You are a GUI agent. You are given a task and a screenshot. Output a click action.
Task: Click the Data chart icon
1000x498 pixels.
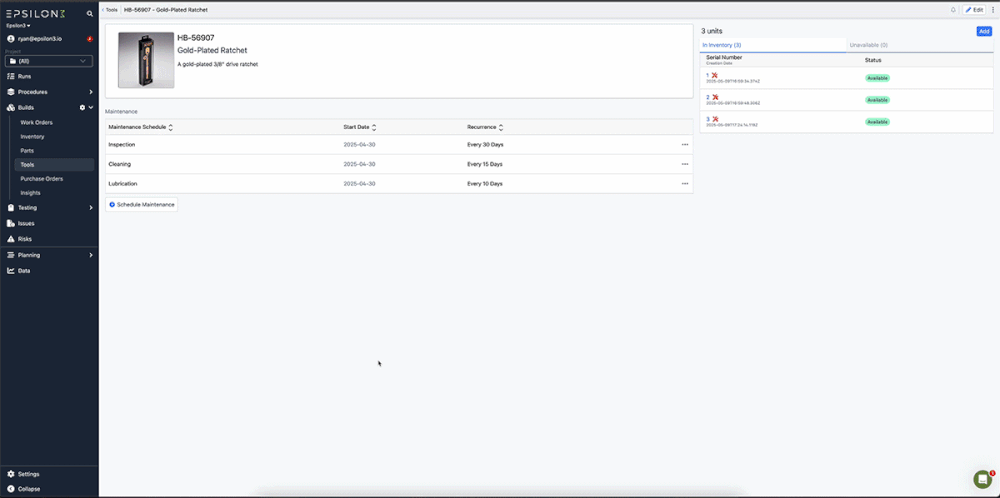[11, 270]
